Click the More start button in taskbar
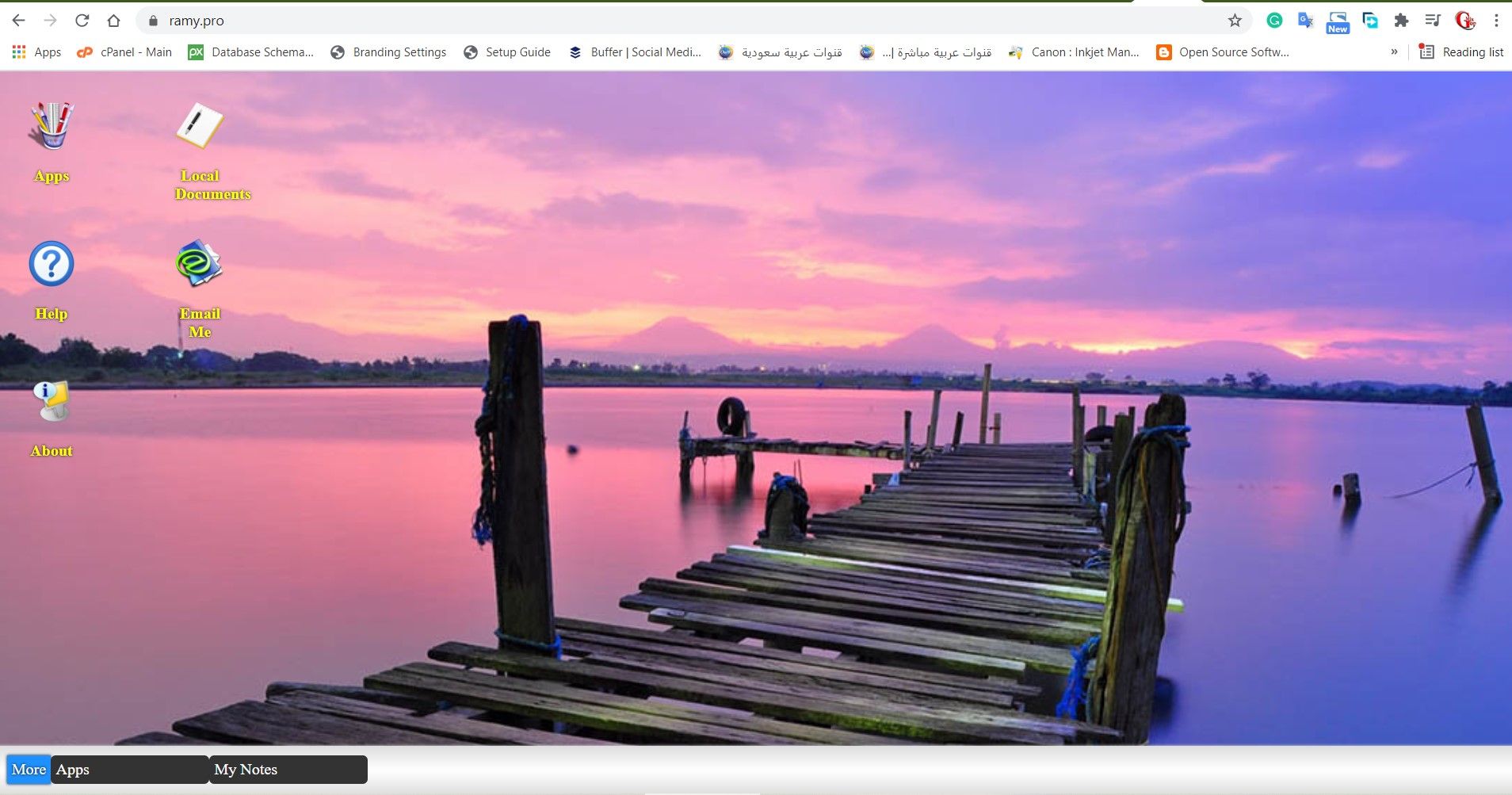Image resolution: width=1512 pixels, height=795 pixels. coord(29,770)
